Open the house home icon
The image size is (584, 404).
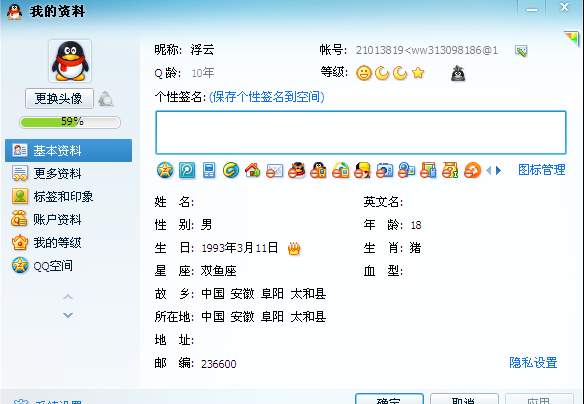(x=253, y=171)
